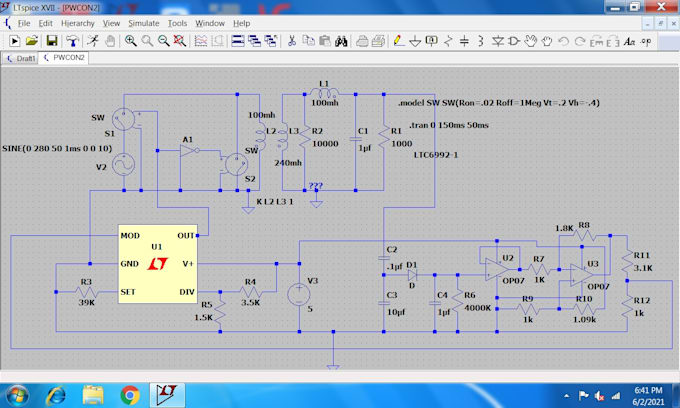Open the Window menu
This screenshot has height=408, width=680.
pyautogui.click(x=210, y=23)
